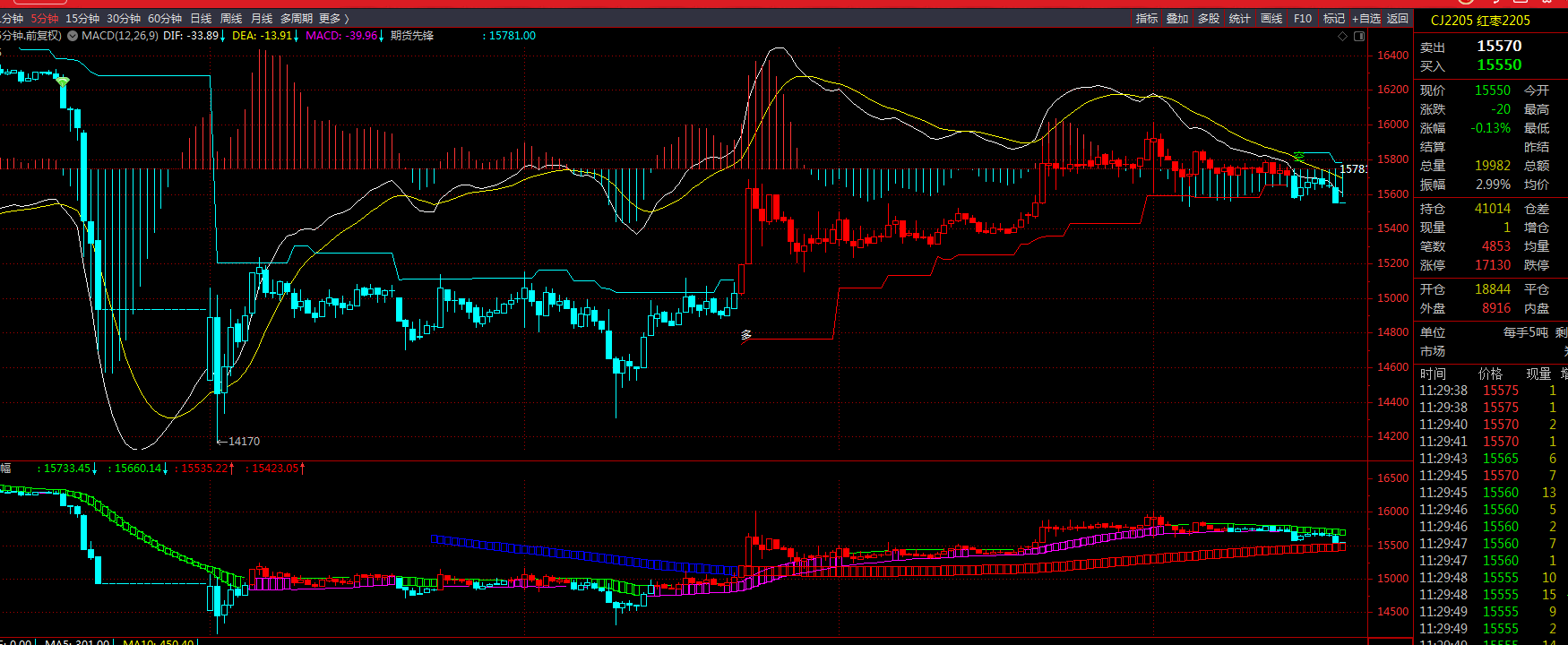Switch to 月线 monthly chart tab
The height and width of the screenshot is (645, 1568).
262,18
